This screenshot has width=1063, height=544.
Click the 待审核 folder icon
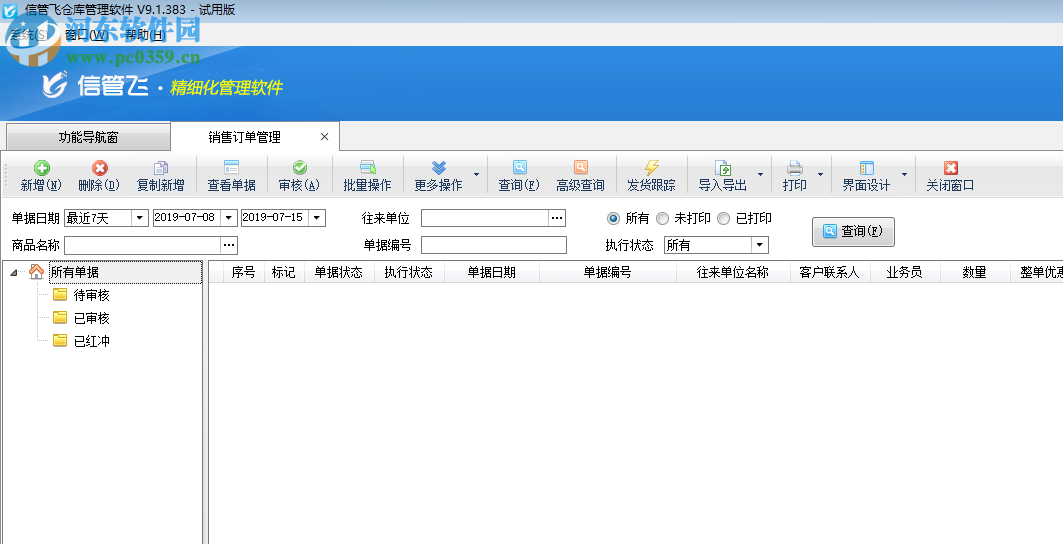60,294
